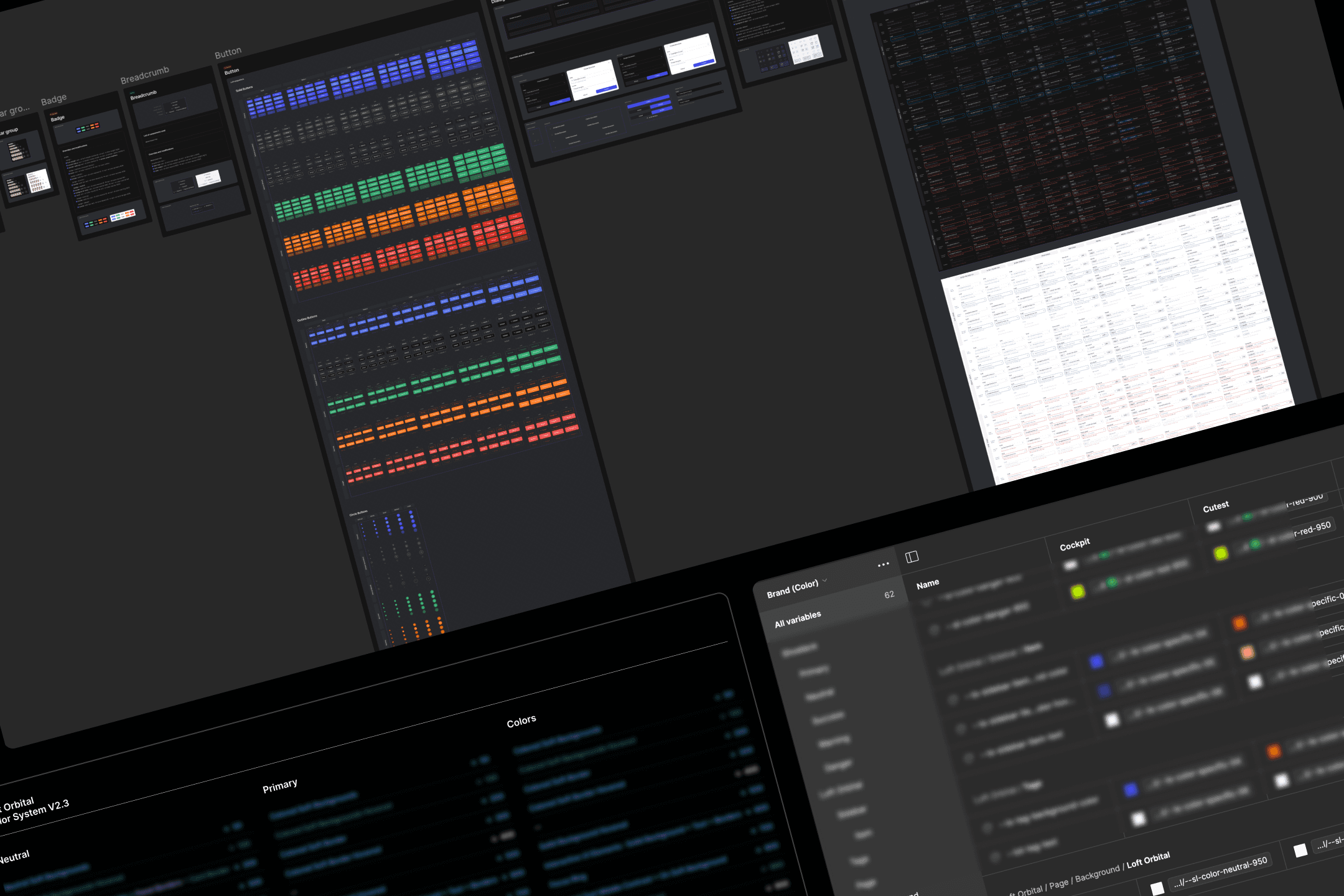
Task: Click the sl-color-neutral-950 value chip
Action: (1220, 872)
